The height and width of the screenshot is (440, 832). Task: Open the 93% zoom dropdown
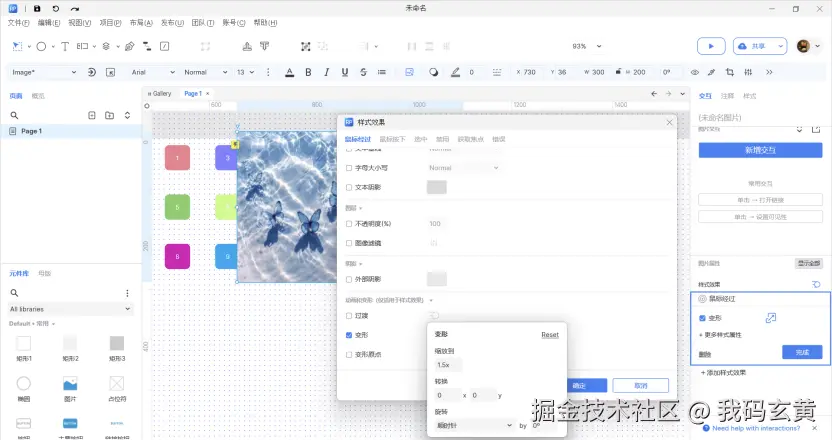pos(586,46)
